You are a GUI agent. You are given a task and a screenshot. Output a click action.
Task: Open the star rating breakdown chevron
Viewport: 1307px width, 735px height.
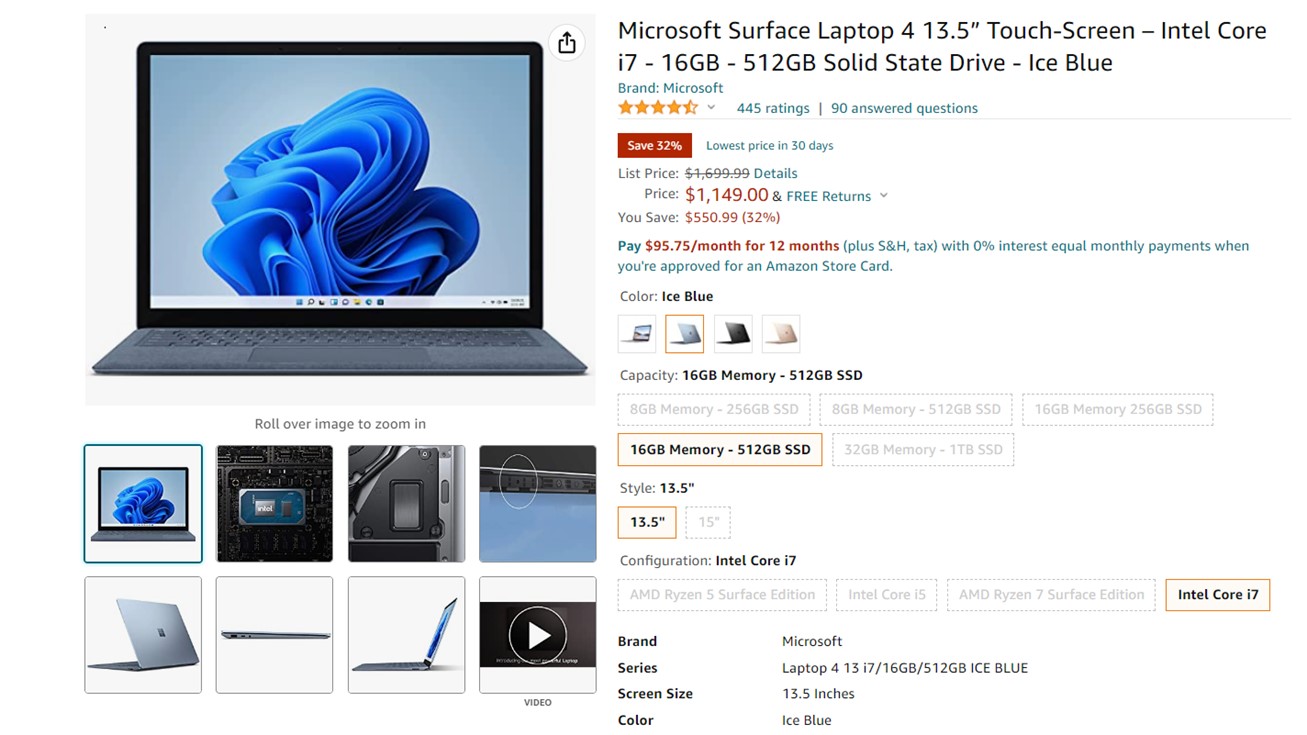click(x=711, y=108)
